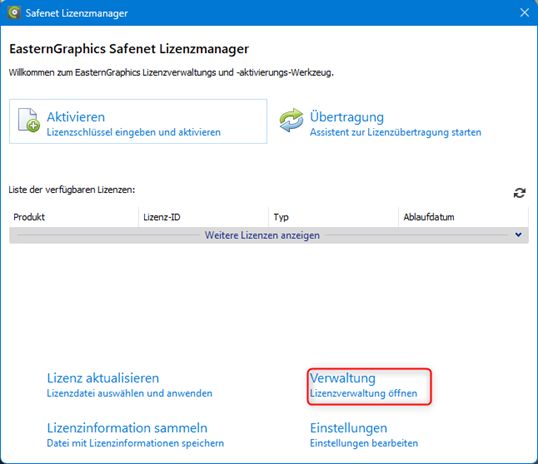Click the green-blue Übertragung arrows icon
This screenshot has width=538, height=464.
291,120
